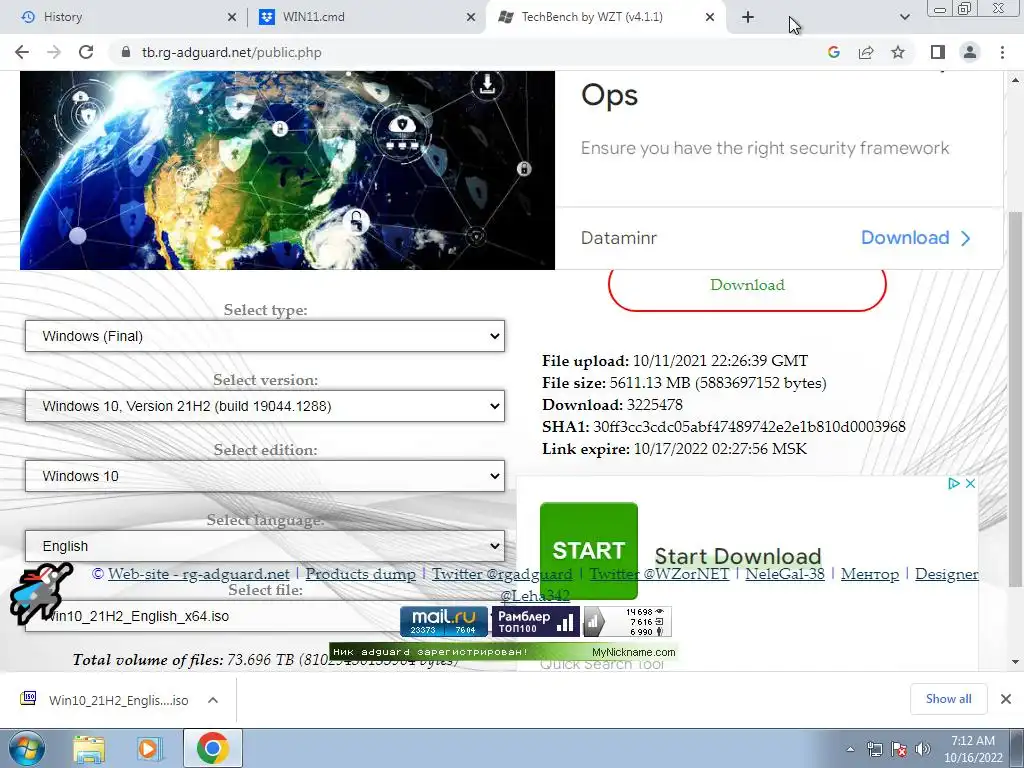This screenshot has width=1024, height=768.
Task: Open Twitter @rgadguard link
Action: pyautogui.click(x=502, y=574)
